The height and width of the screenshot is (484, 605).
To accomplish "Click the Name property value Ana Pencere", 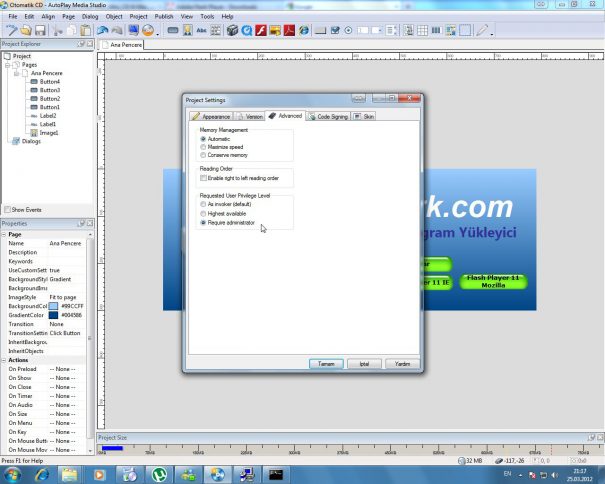I will coord(65,244).
